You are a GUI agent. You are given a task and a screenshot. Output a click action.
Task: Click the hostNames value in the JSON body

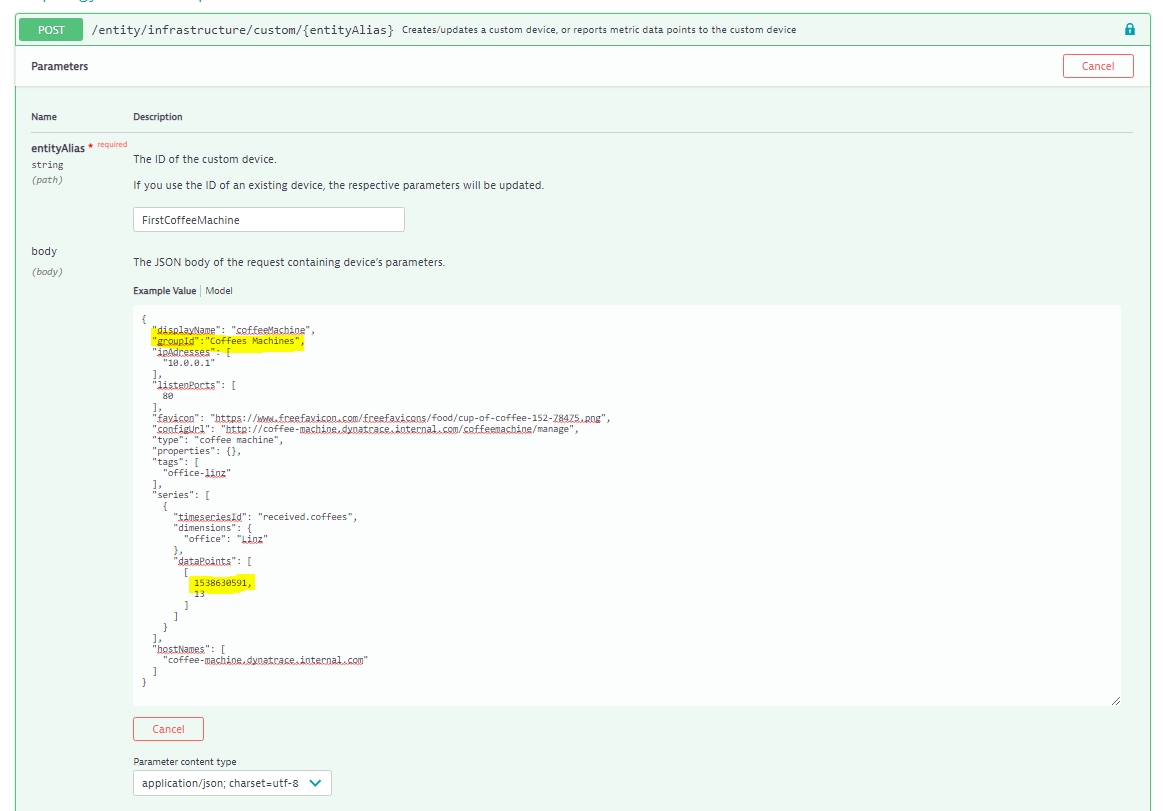(264, 660)
